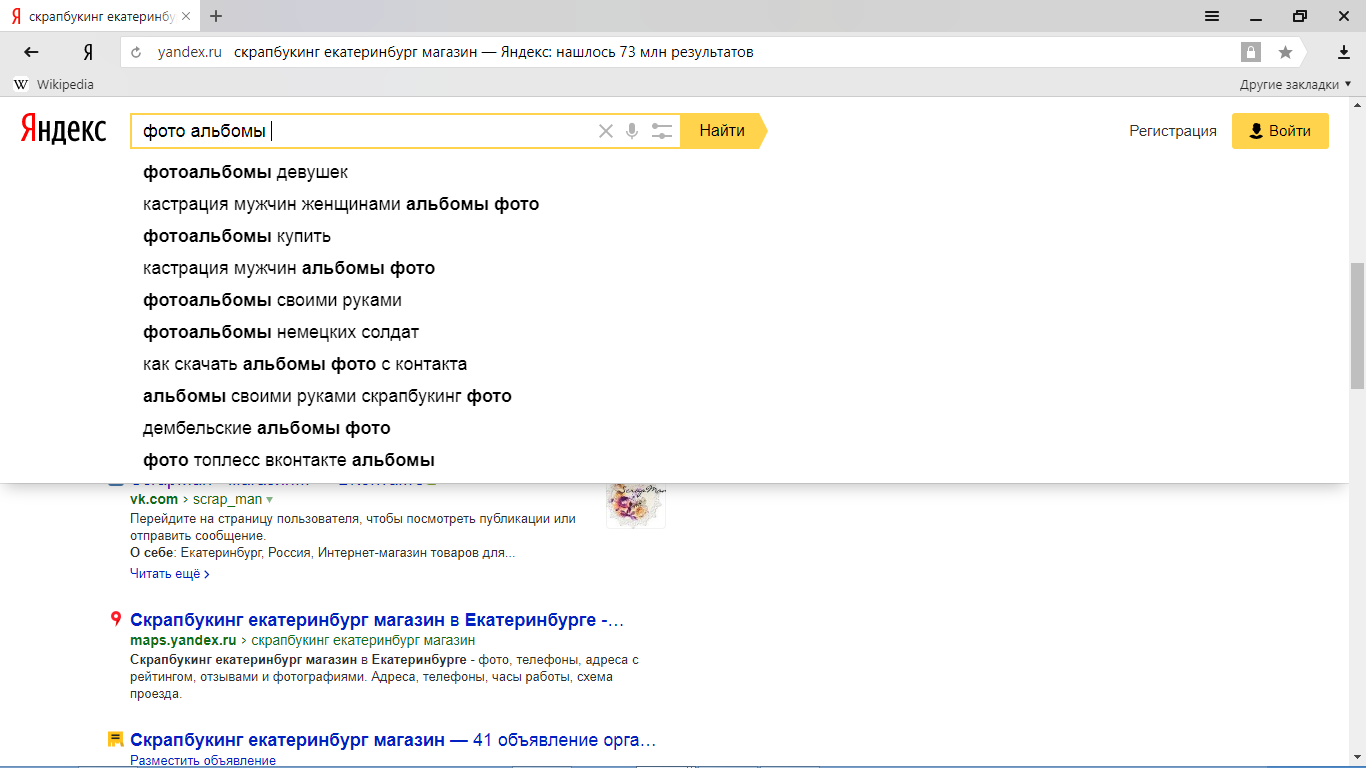The image size is (1366, 768).
Task: Click the Найти search button
Action: (x=722, y=131)
